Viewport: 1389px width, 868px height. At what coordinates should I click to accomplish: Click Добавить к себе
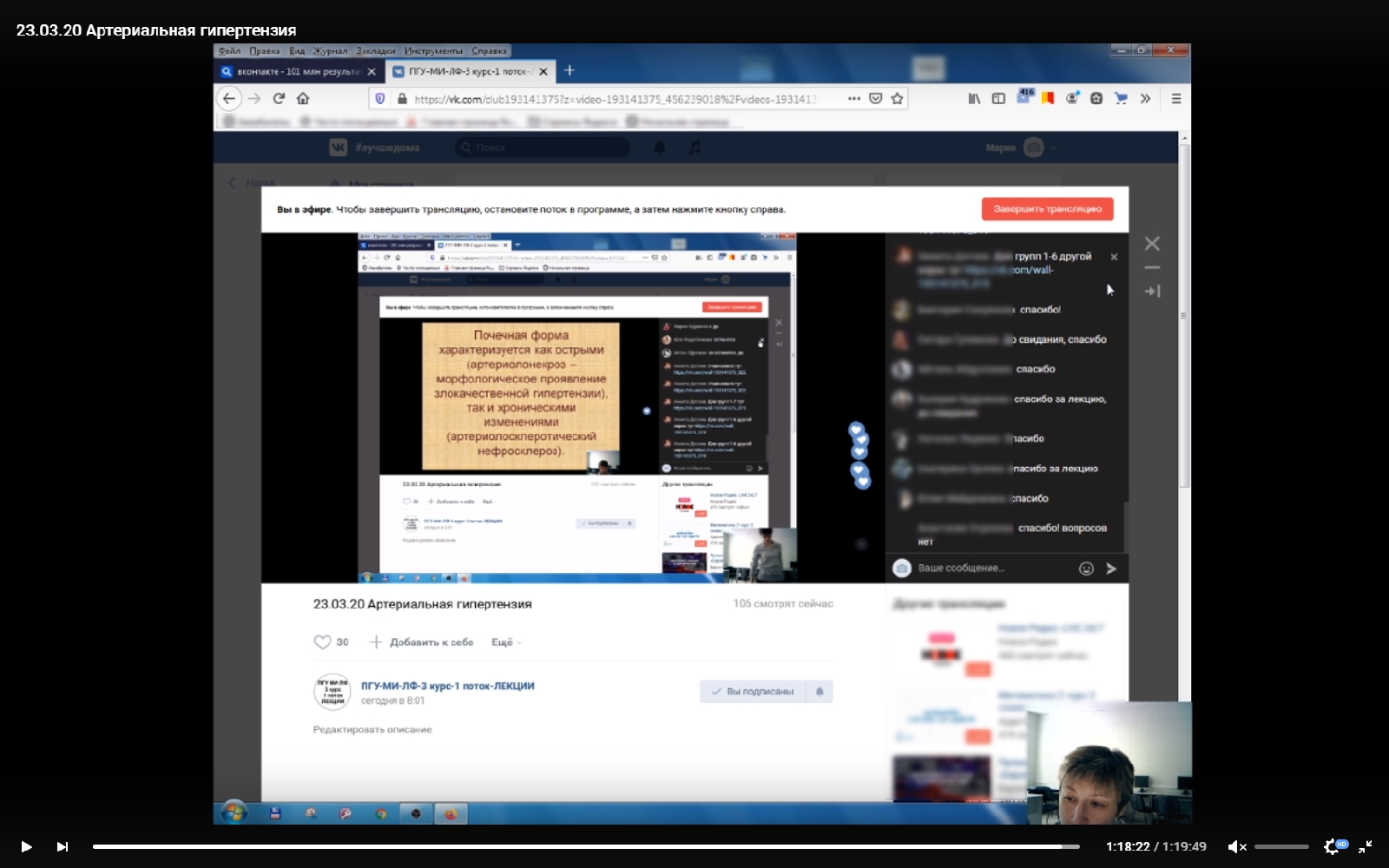421,642
